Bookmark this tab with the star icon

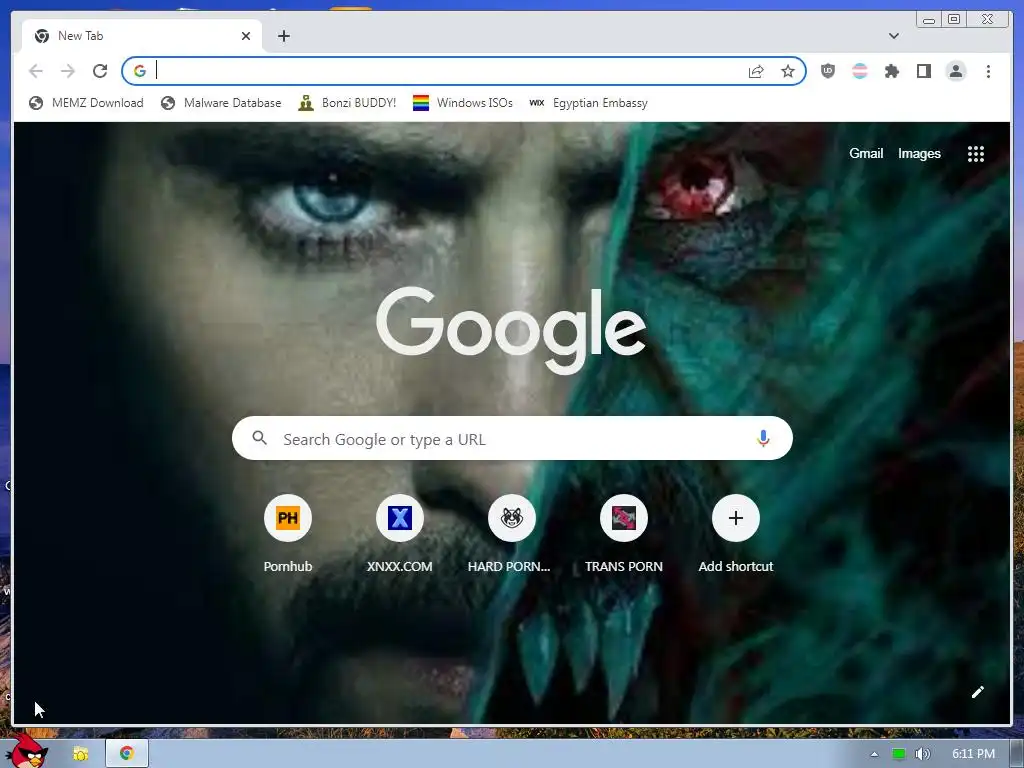coord(788,71)
